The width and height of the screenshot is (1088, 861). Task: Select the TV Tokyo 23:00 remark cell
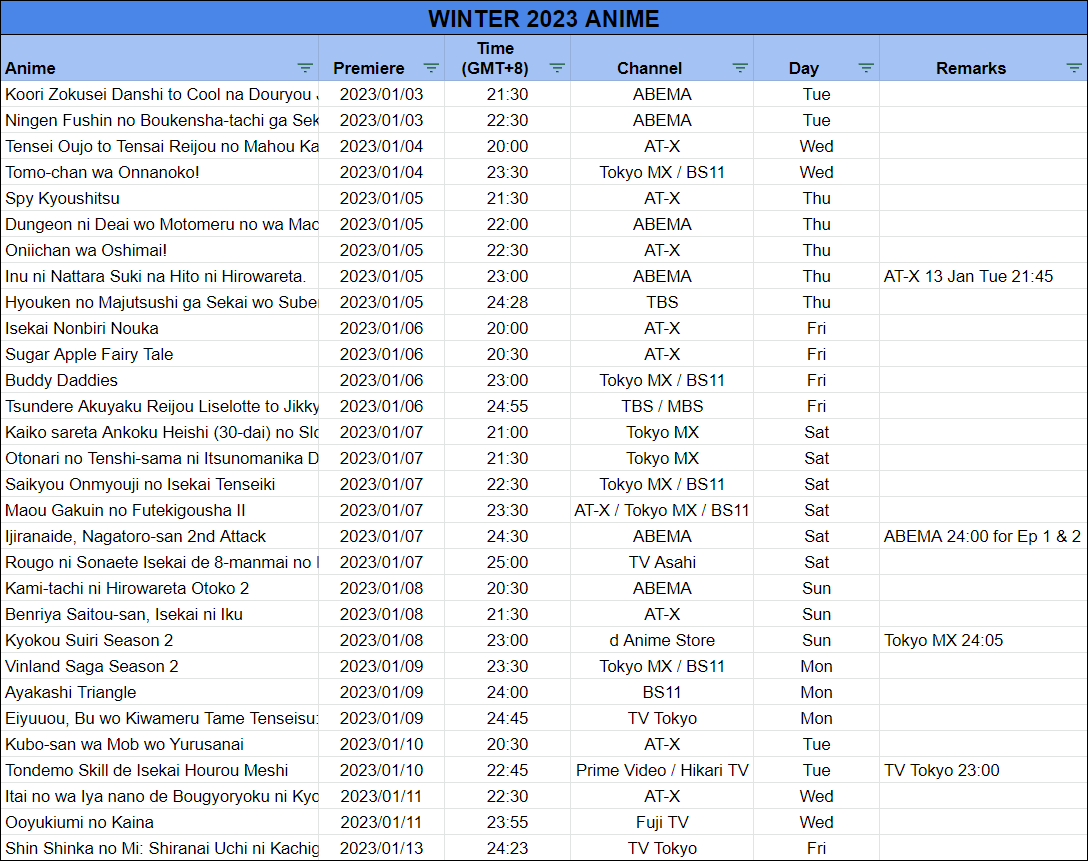tap(983, 771)
